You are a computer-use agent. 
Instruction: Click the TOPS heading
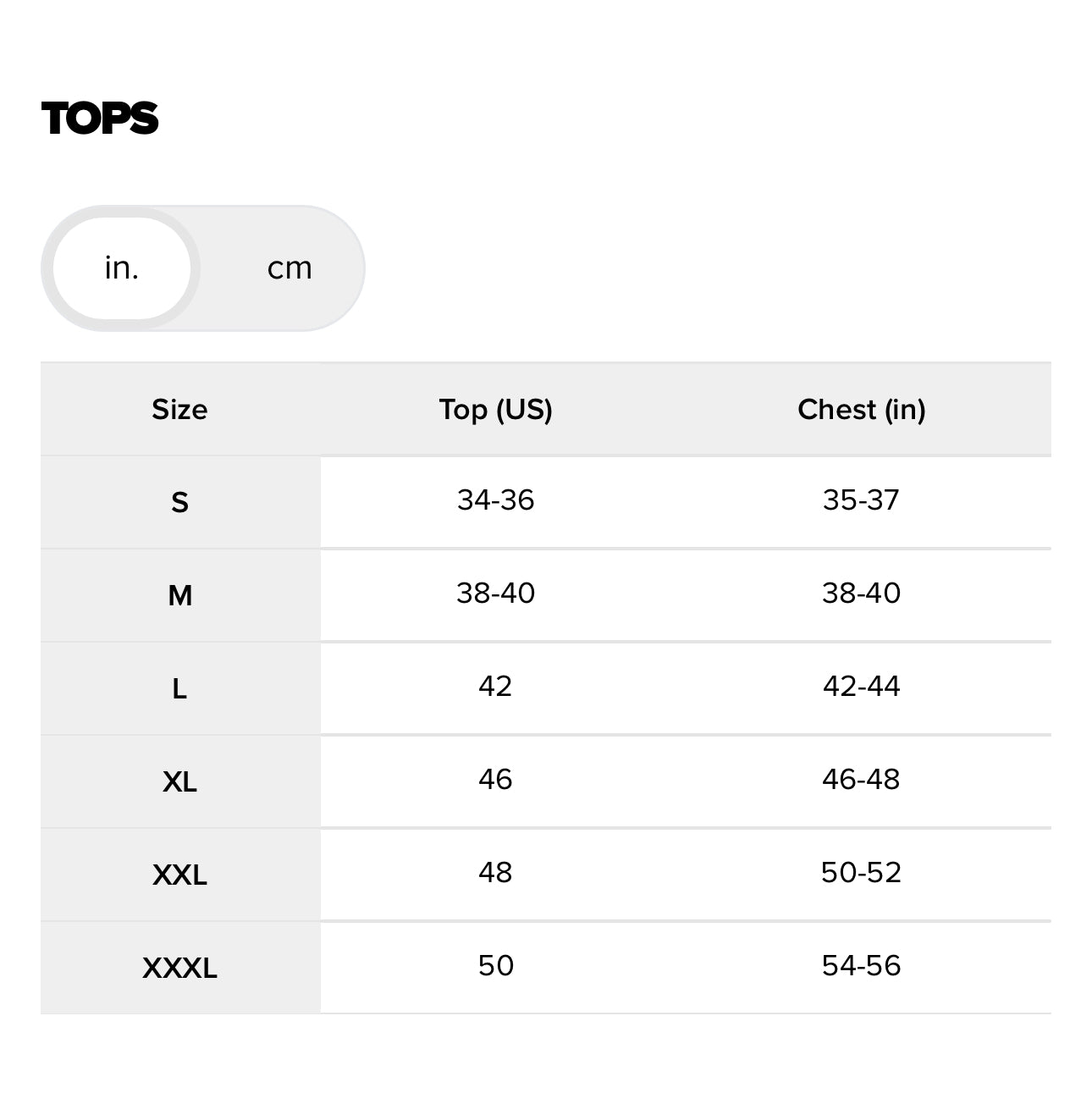(x=100, y=118)
